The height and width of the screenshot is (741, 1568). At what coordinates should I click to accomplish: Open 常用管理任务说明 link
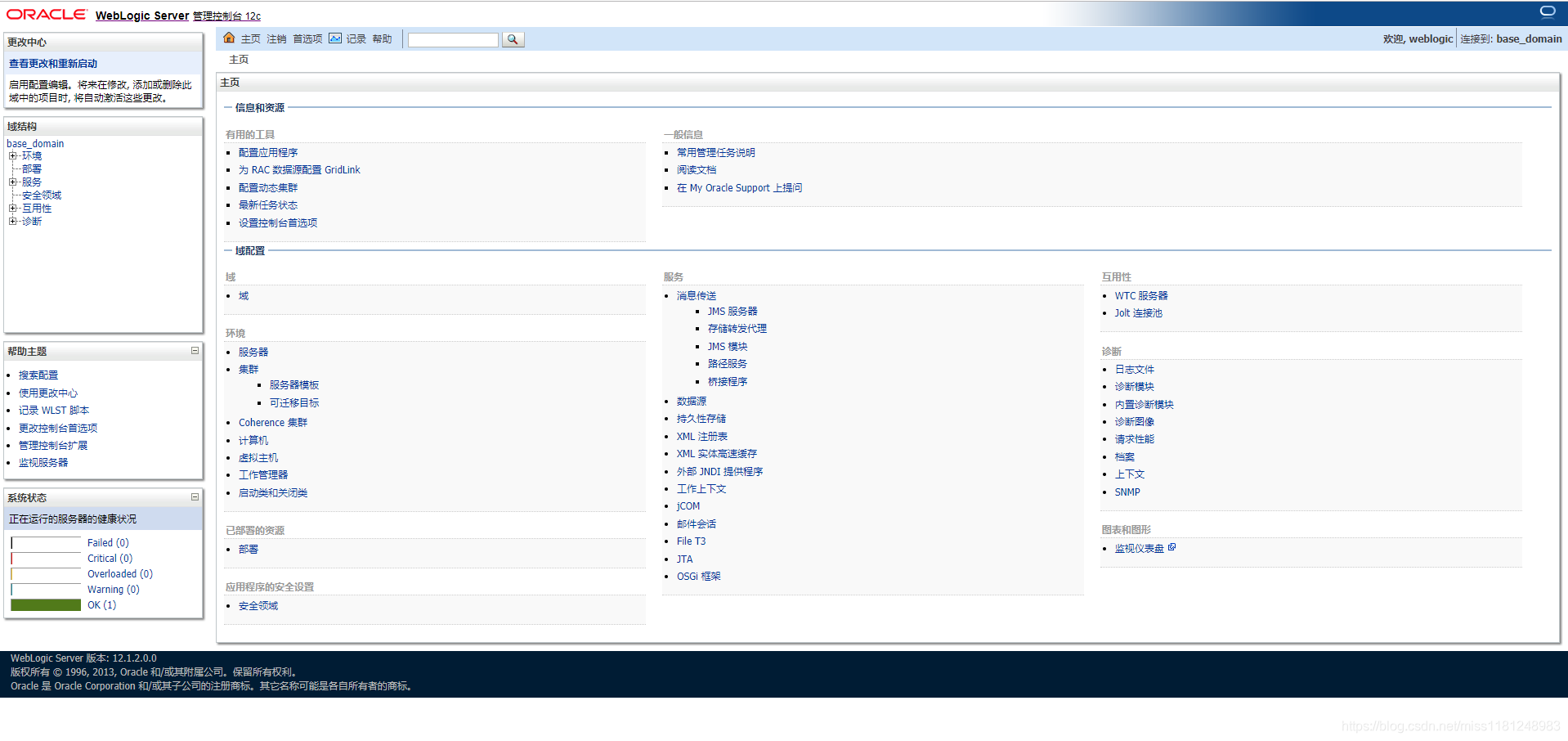pos(716,153)
